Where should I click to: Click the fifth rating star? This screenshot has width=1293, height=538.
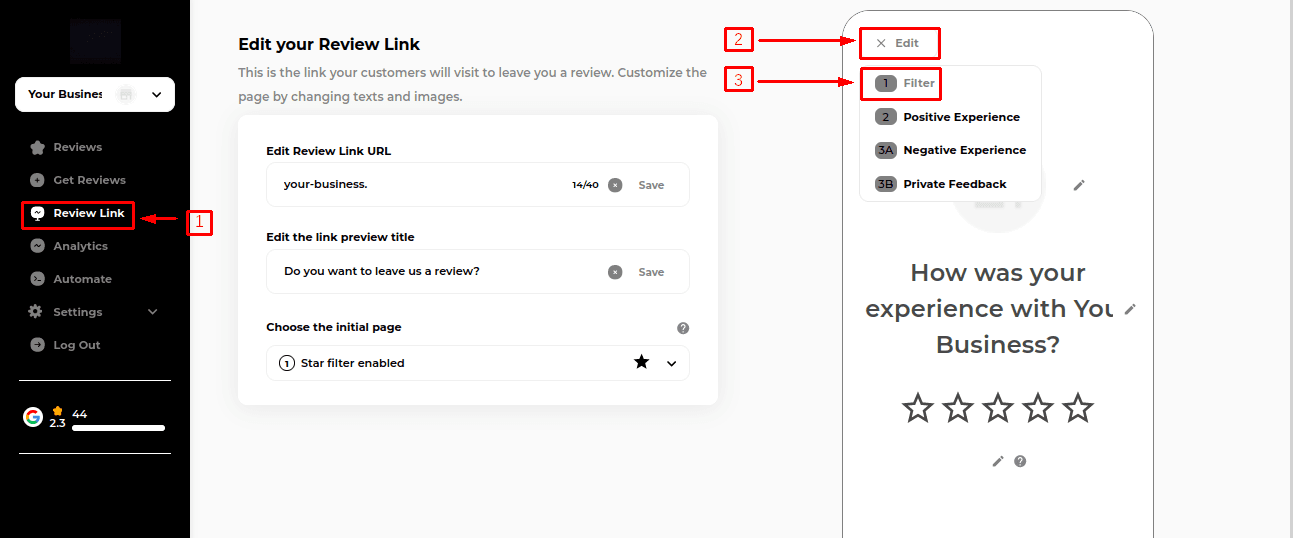pos(1078,408)
